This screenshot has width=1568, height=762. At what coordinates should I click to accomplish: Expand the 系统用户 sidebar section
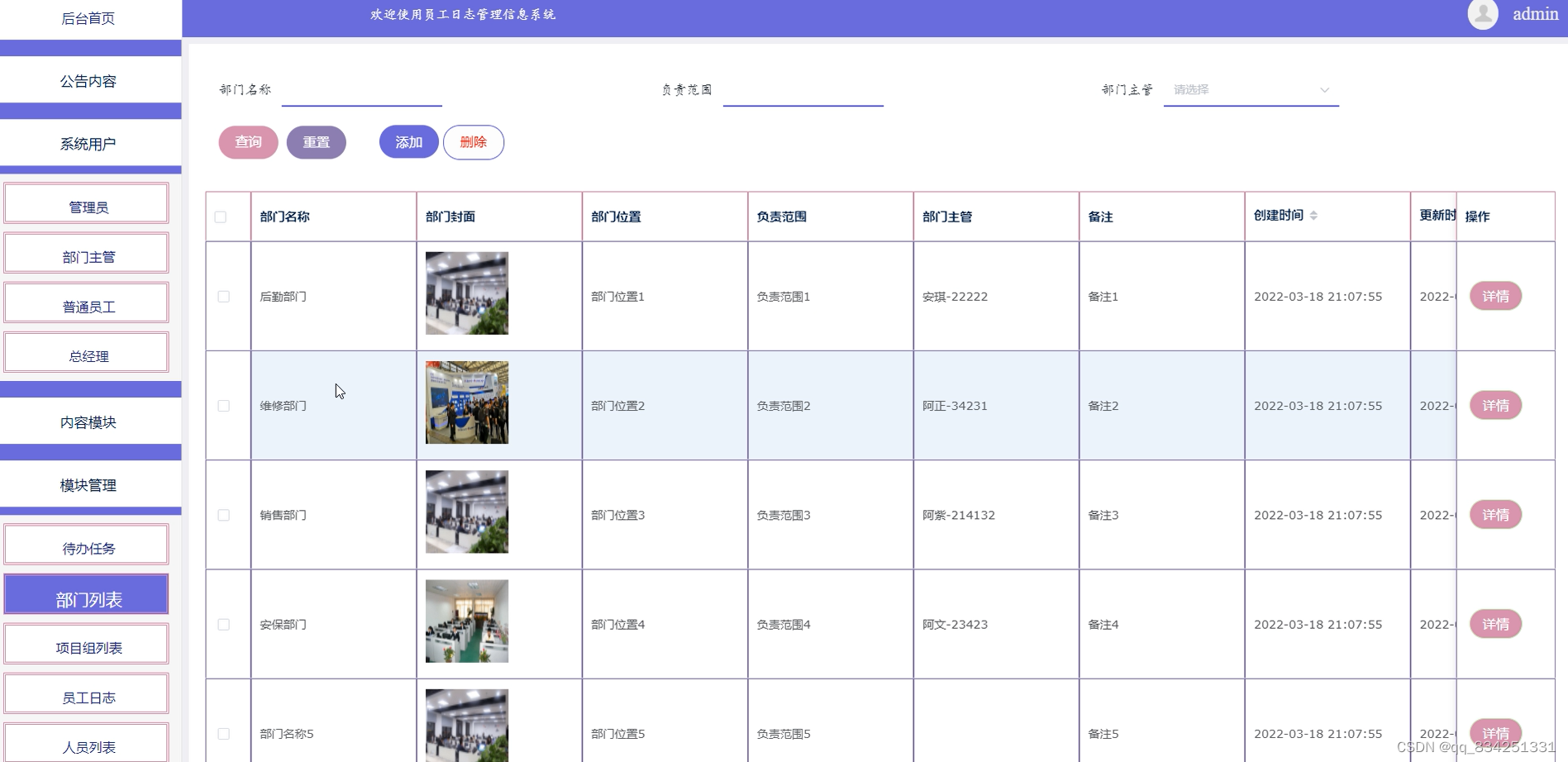click(88, 144)
